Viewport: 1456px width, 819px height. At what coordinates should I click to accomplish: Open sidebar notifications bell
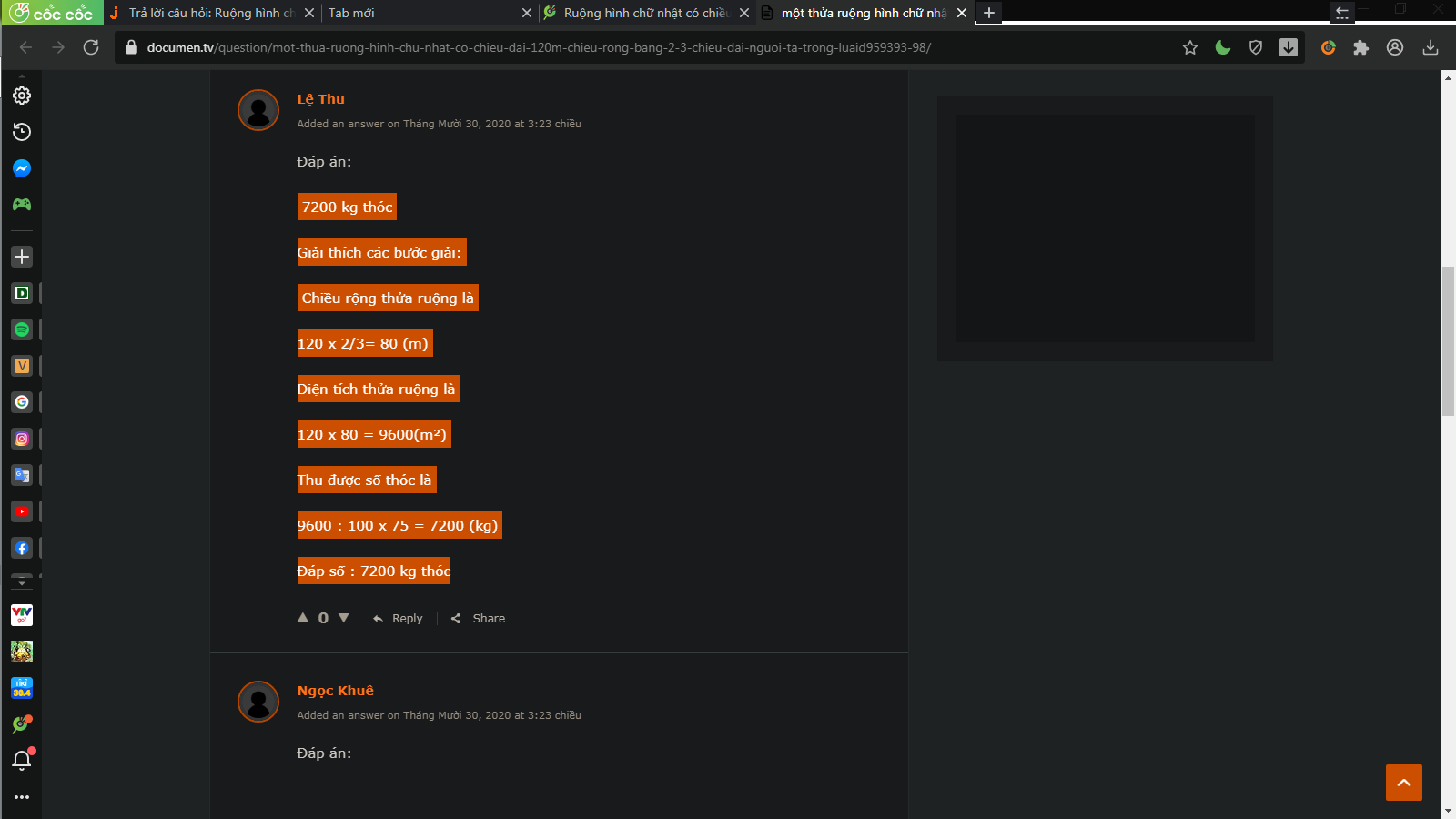tap(22, 760)
